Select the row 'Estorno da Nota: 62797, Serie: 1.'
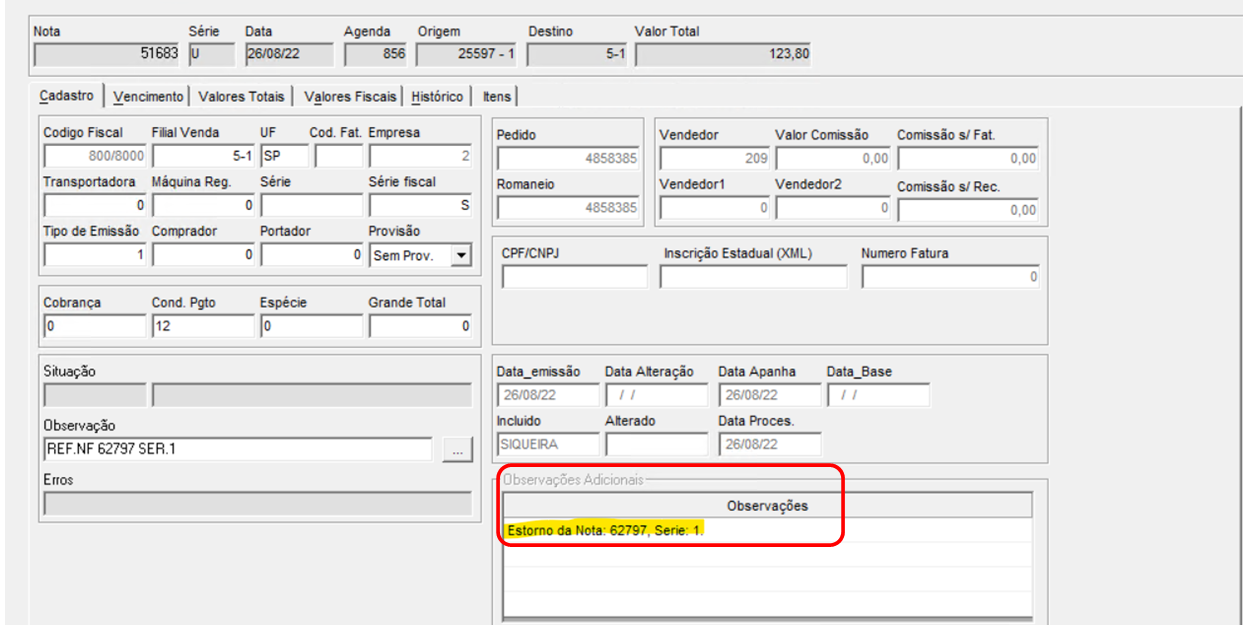Screen dimensions: 1243x627 767,530
